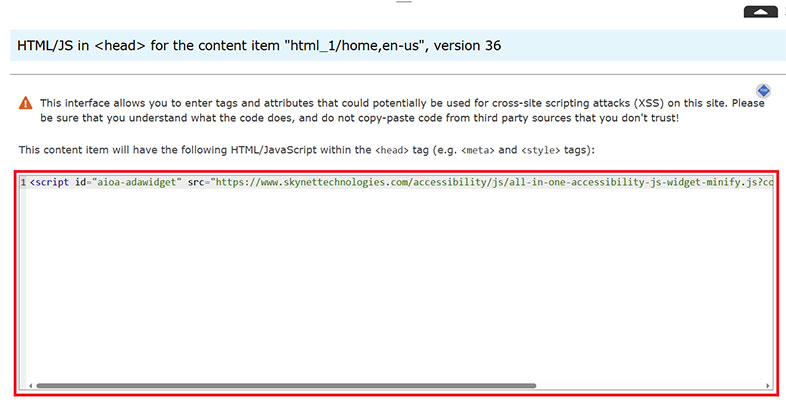Click empty scrollbar track right of the thumb
This screenshot has width=786, height=409.
coord(650,385)
